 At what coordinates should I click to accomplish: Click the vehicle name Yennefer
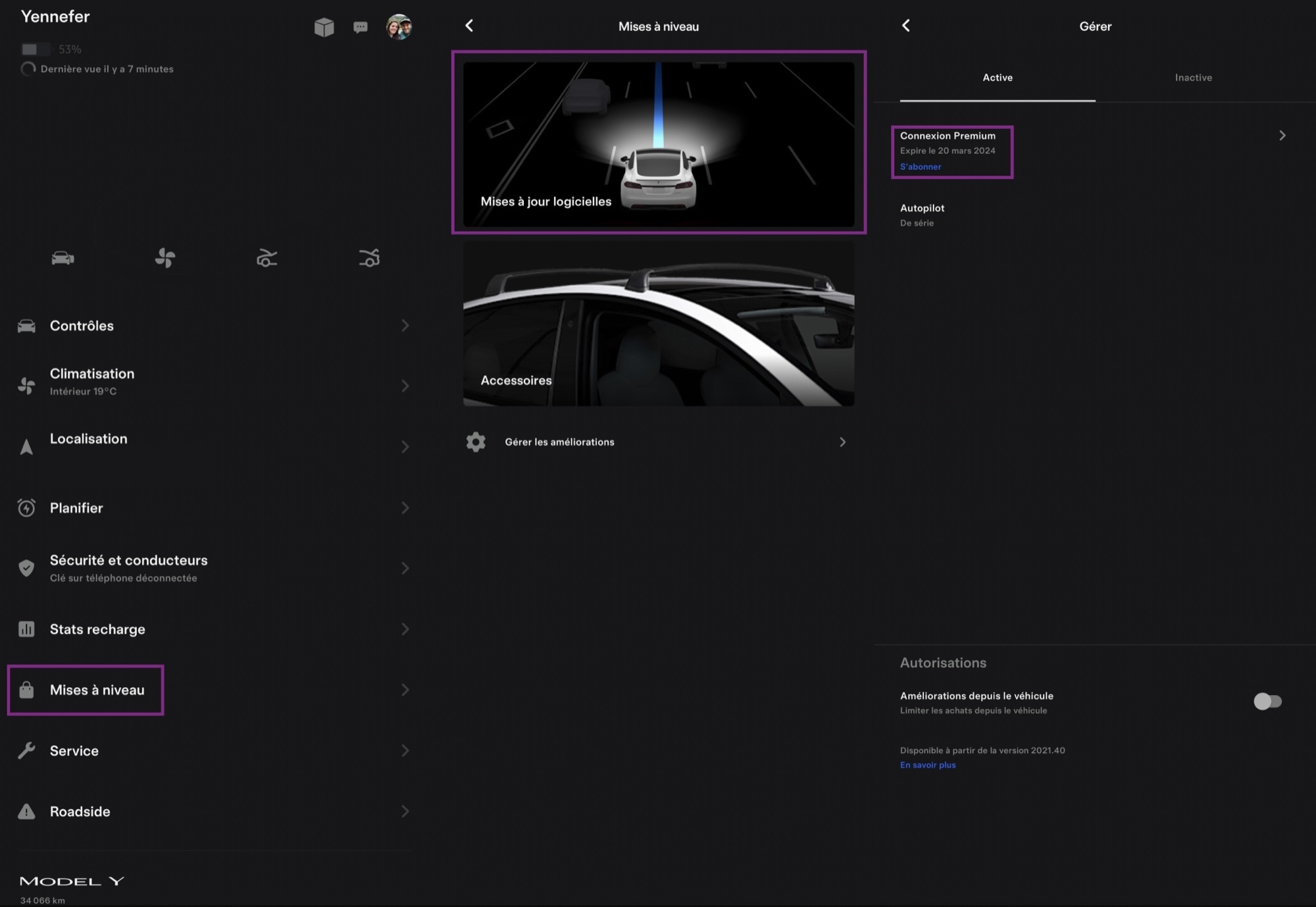pos(55,16)
